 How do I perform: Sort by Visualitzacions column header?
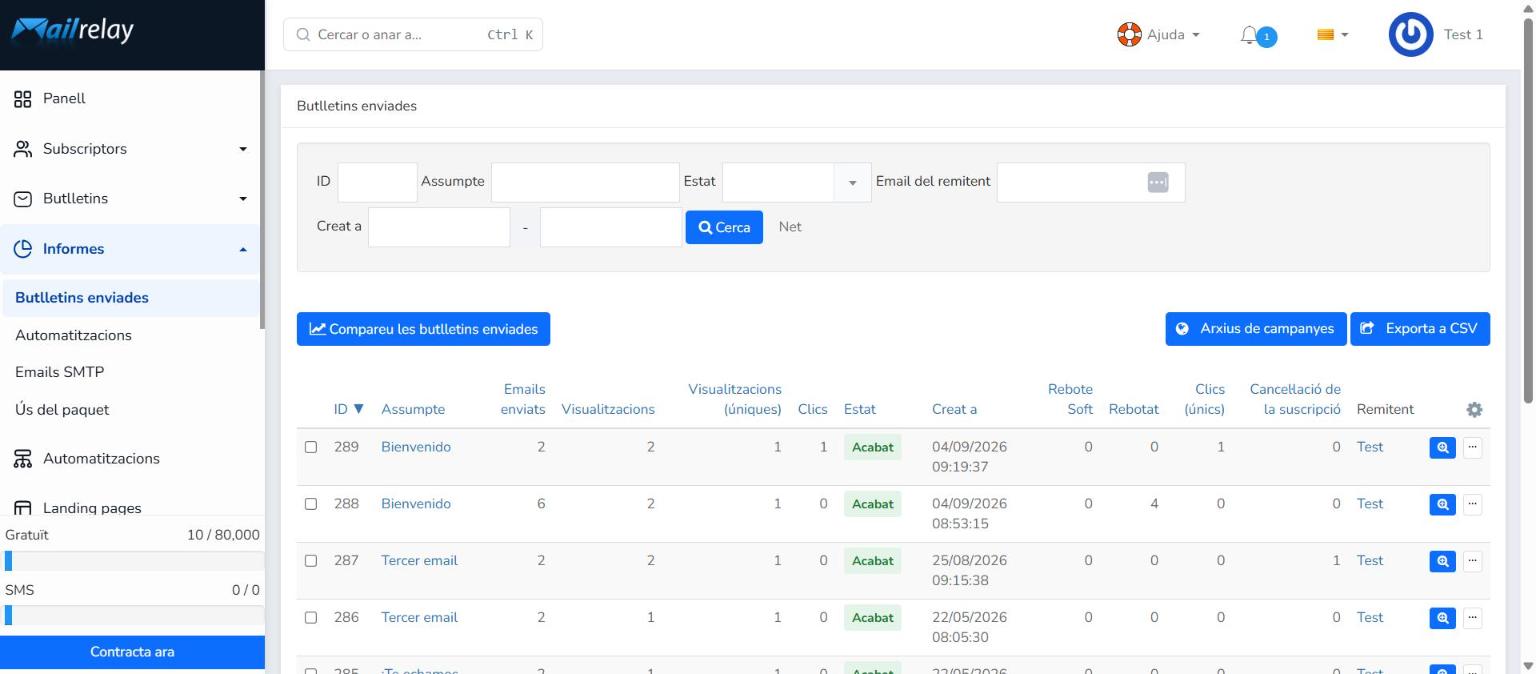point(608,409)
